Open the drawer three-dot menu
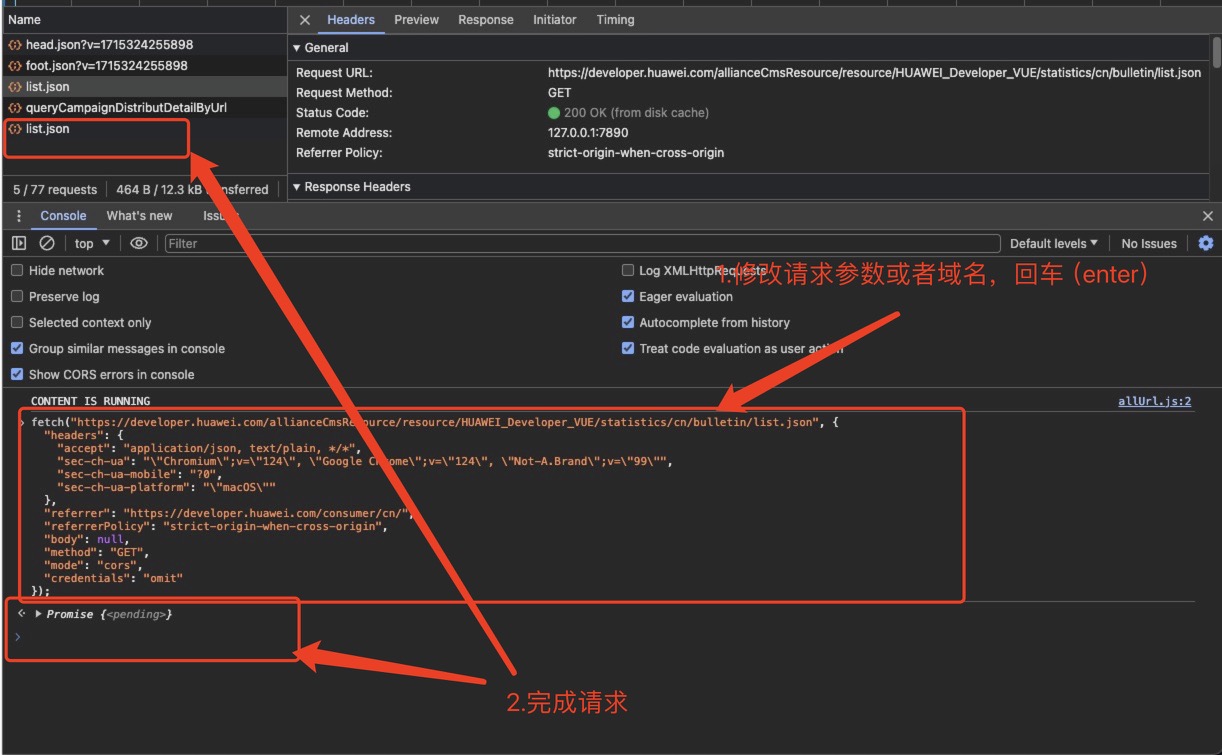Viewport: 1222px width, 755px height. 18,216
